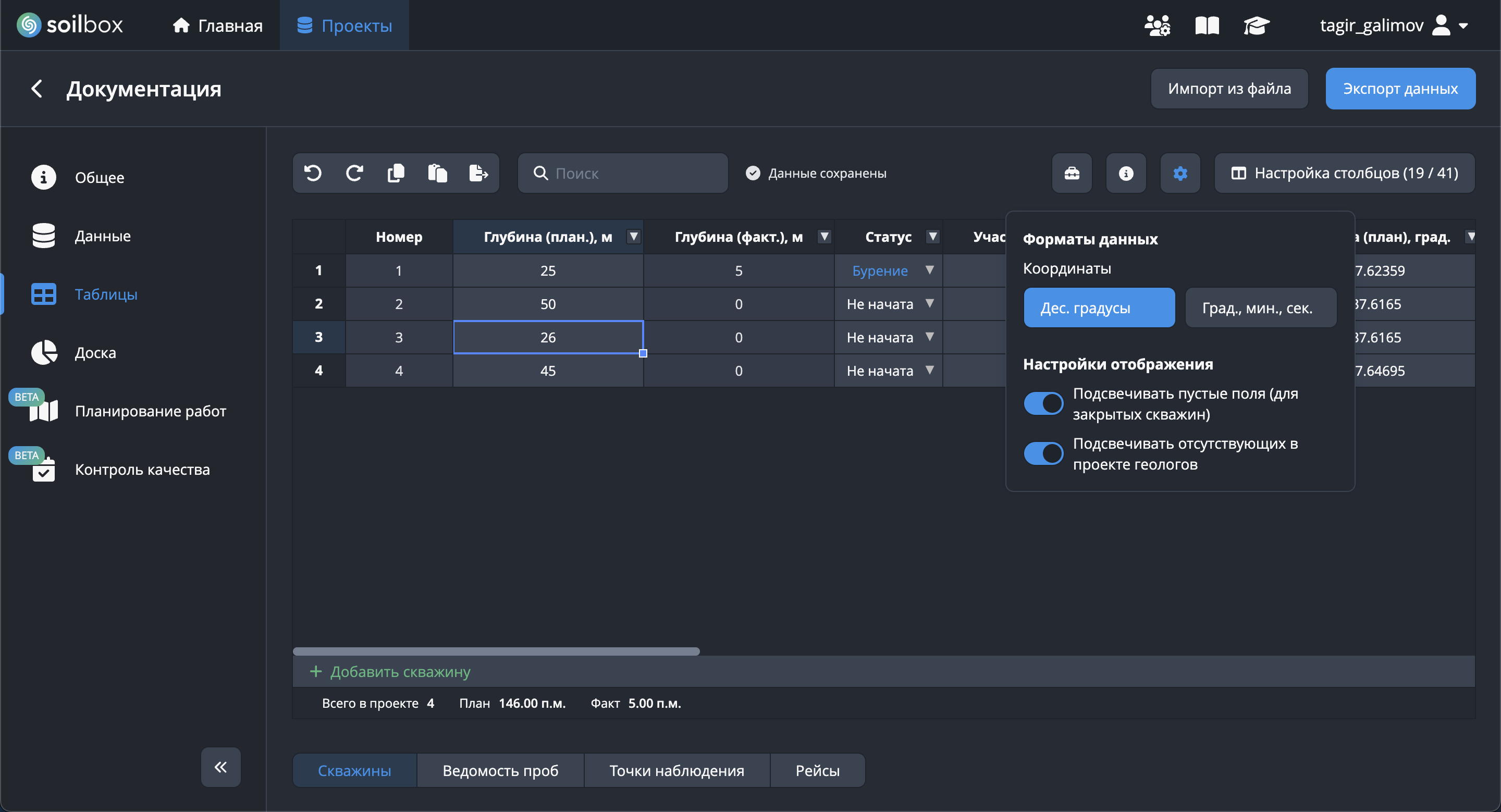Click Экспорт данных button

[x=1399, y=89]
